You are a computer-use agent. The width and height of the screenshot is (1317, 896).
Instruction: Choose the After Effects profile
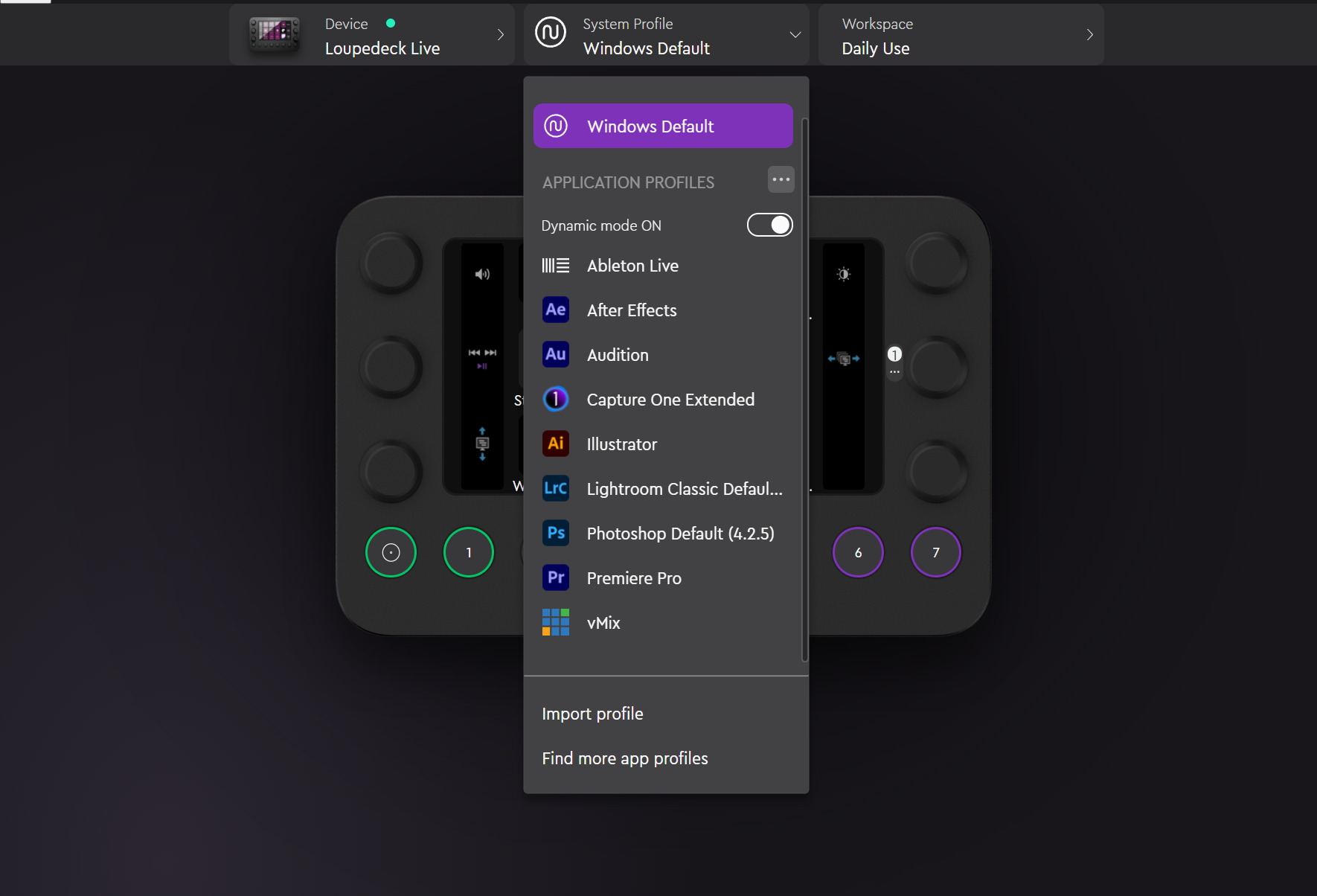pyautogui.click(x=663, y=310)
